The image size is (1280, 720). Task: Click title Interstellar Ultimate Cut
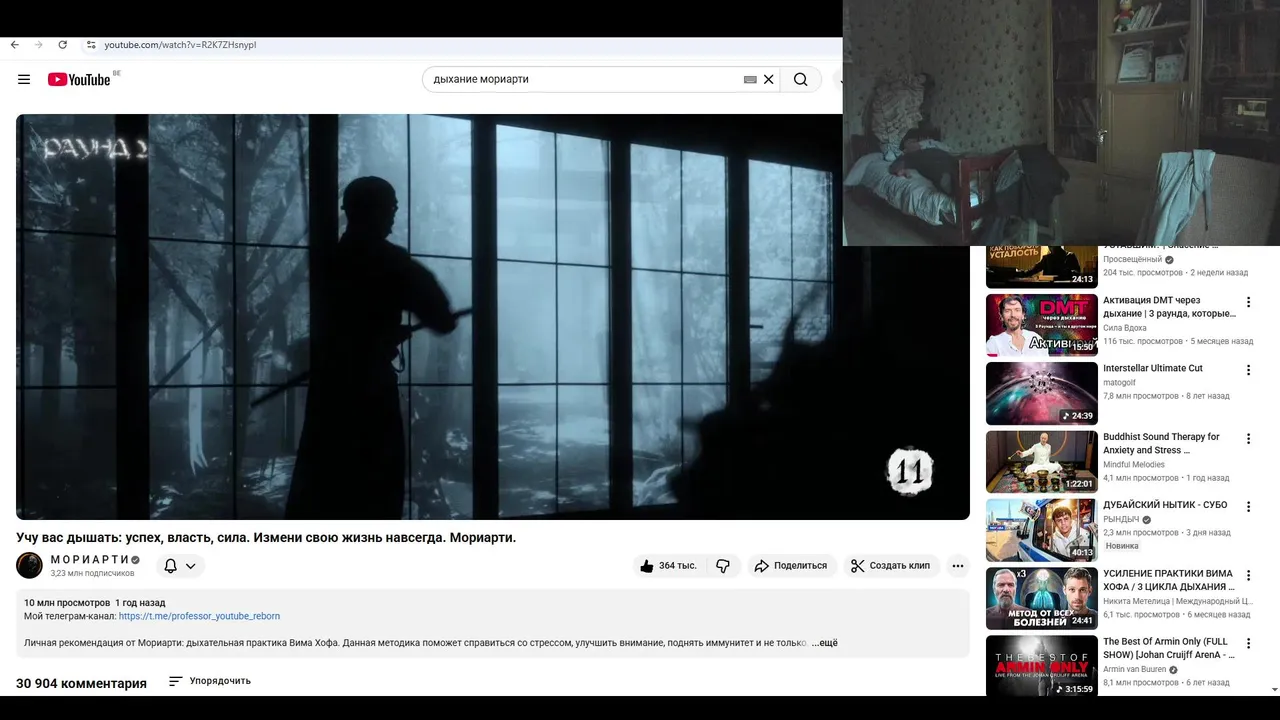pyautogui.click(x=1153, y=369)
